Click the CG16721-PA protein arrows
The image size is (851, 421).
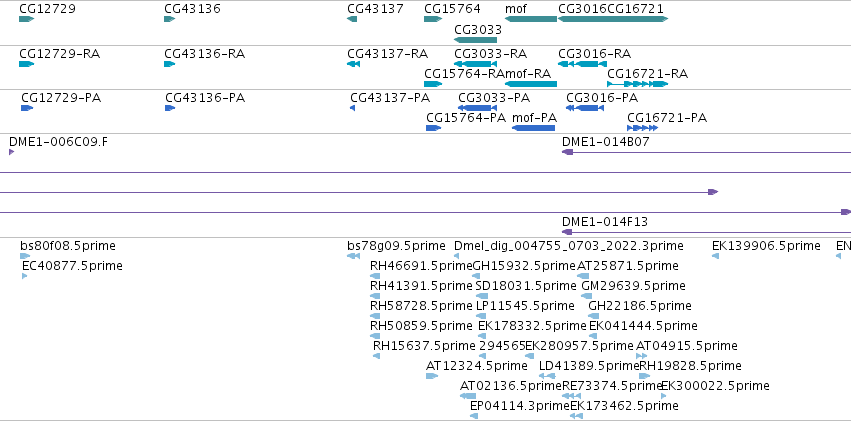click(x=643, y=128)
